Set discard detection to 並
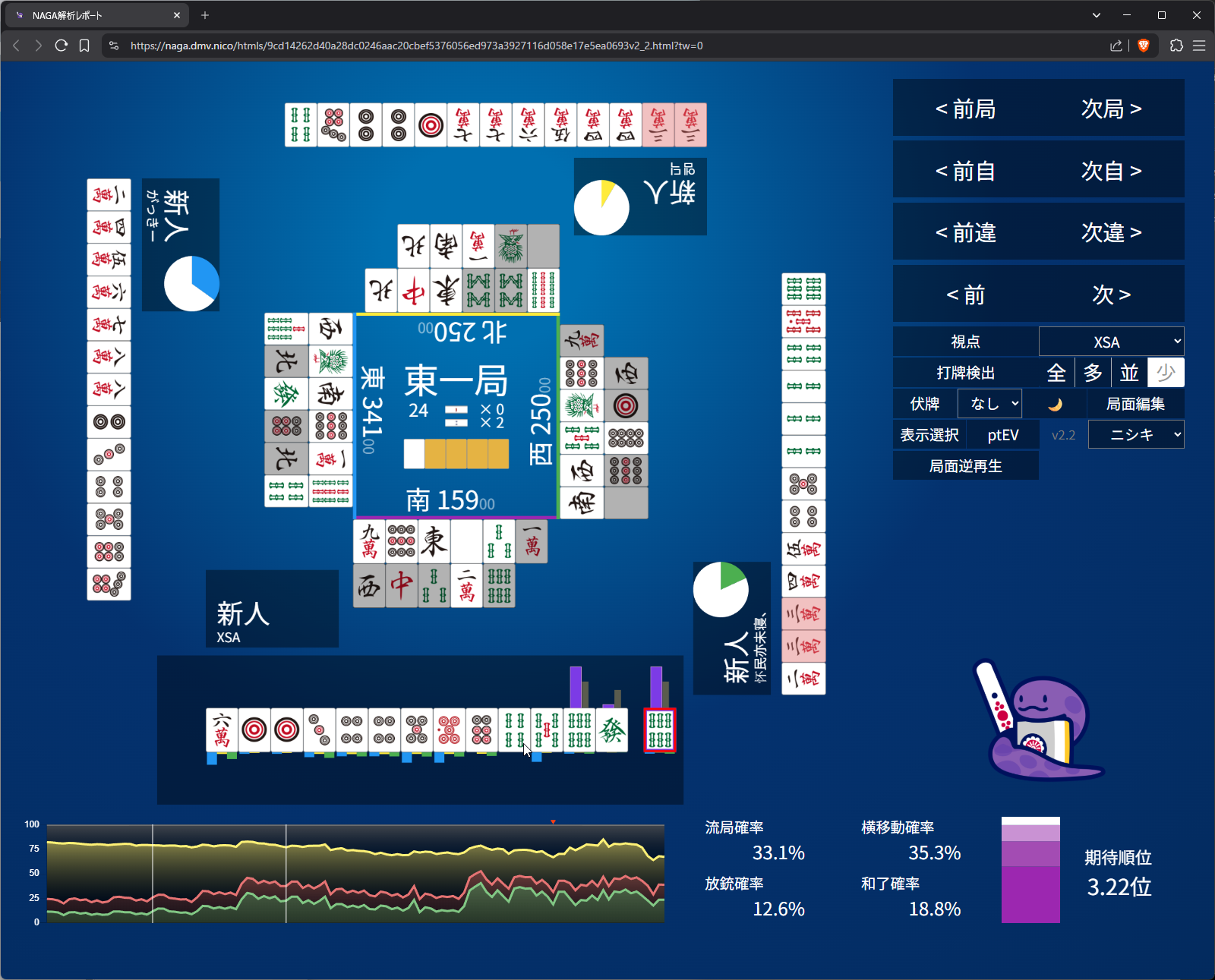The image size is (1215, 980). (1129, 373)
